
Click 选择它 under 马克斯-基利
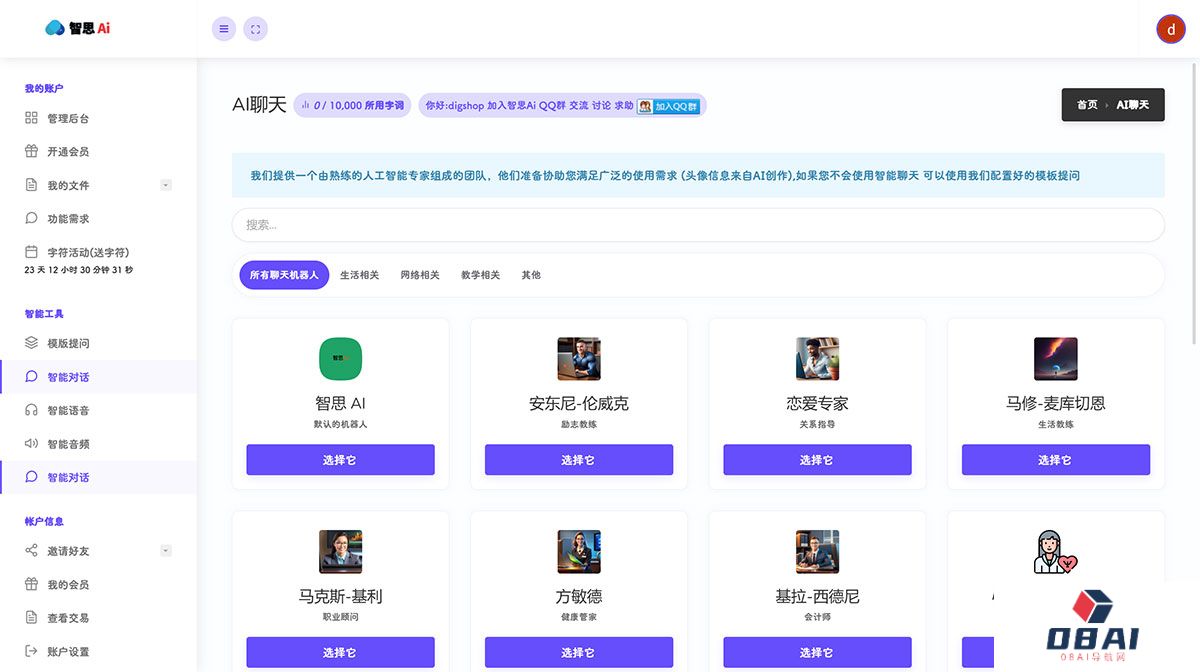click(340, 652)
